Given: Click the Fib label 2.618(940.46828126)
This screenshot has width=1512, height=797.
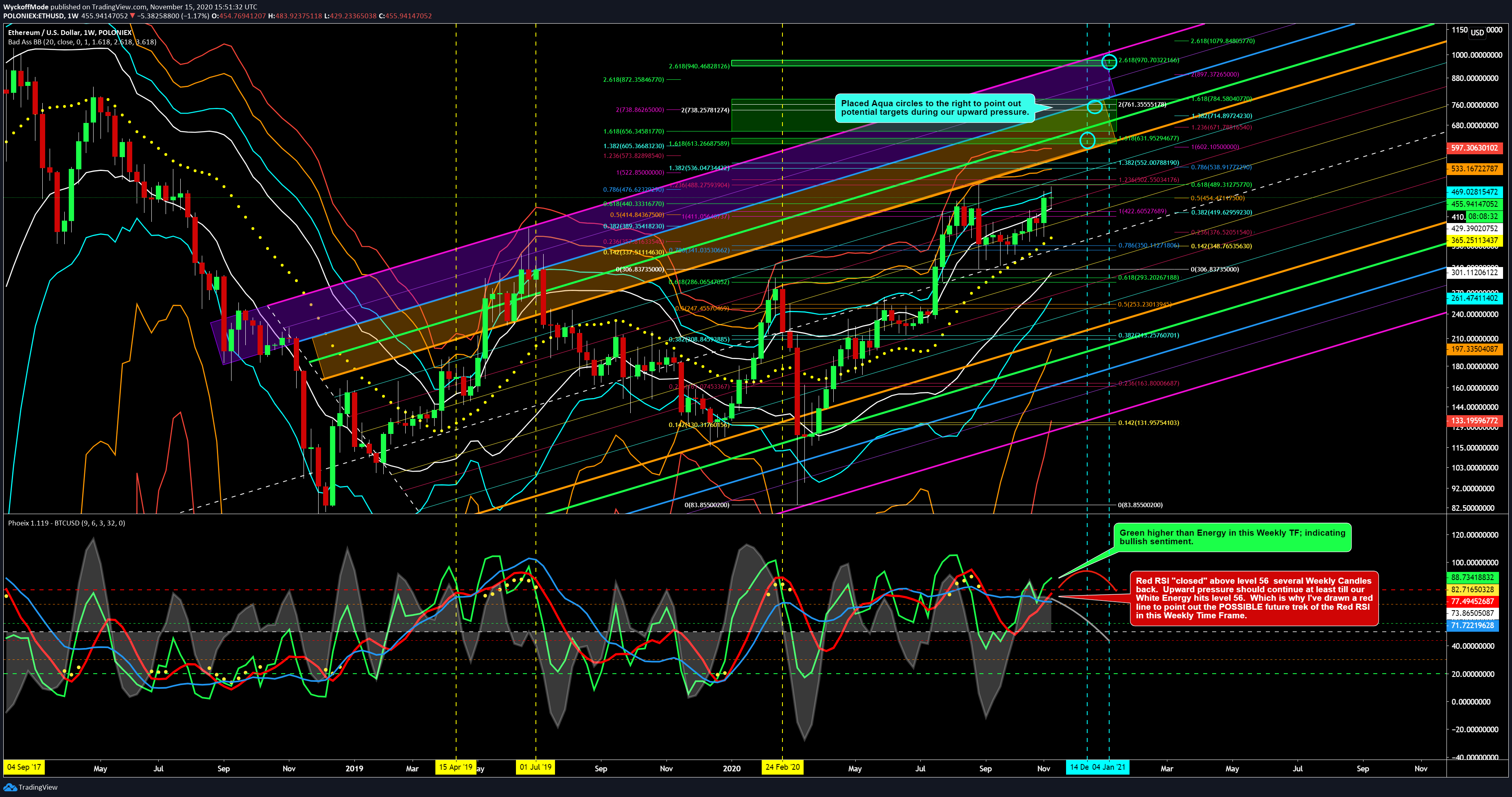Looking at the screenshot, I should tap(699, 66).
